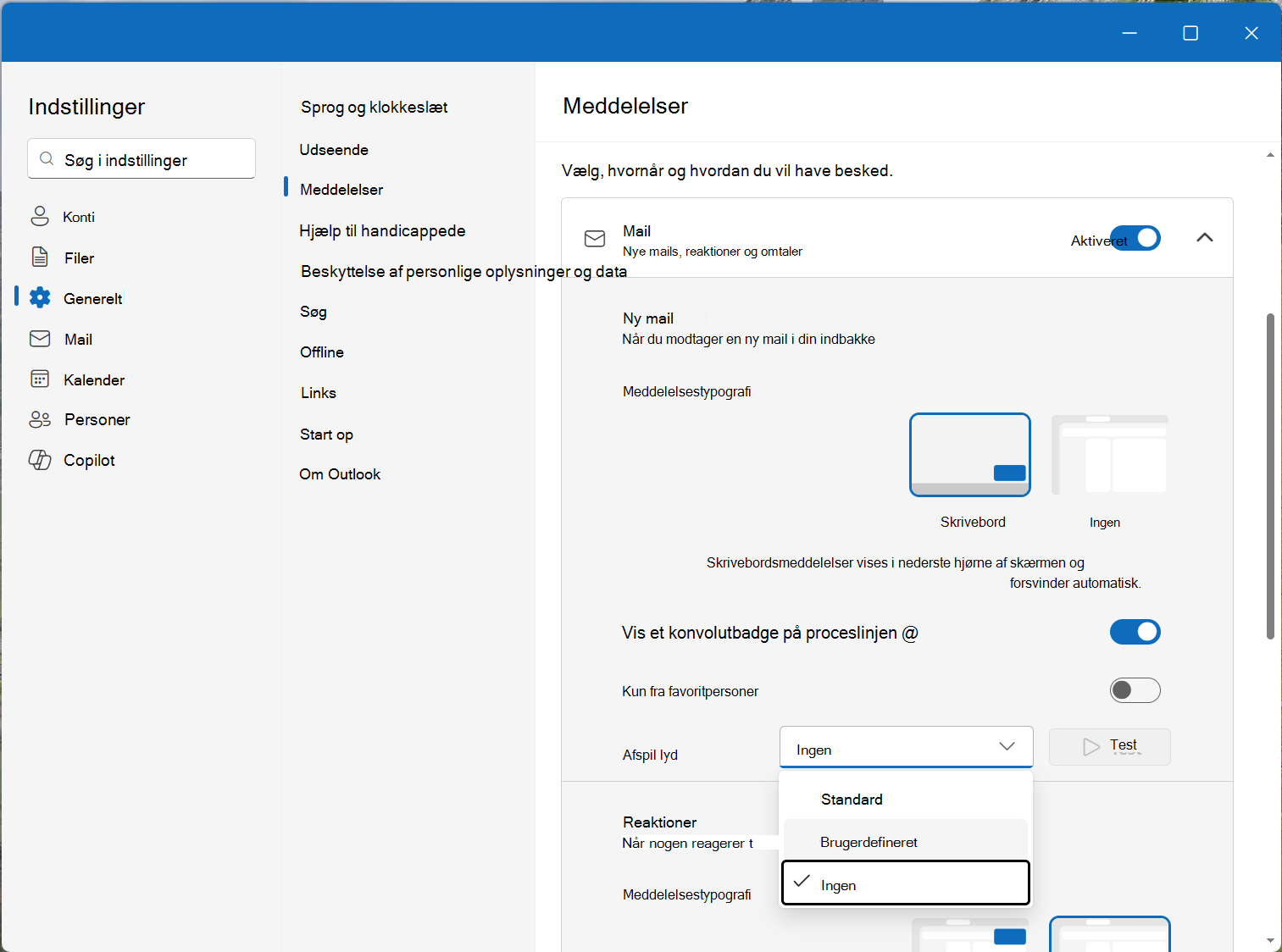
Task: Open Beskyttelse af personlige oplysninger og data
Action: click(463, 271)
